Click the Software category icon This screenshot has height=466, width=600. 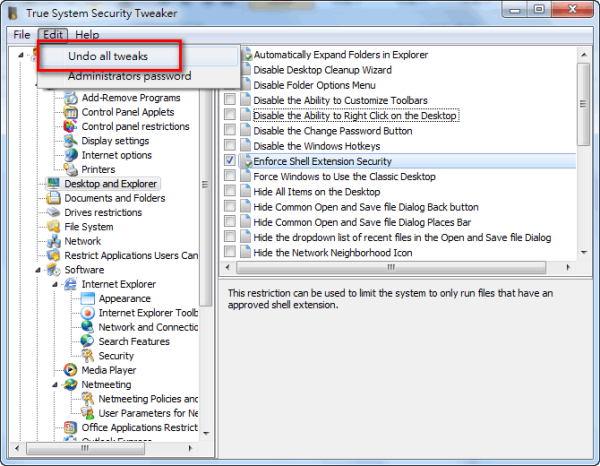pyautogui.click(x=53, y=270)
